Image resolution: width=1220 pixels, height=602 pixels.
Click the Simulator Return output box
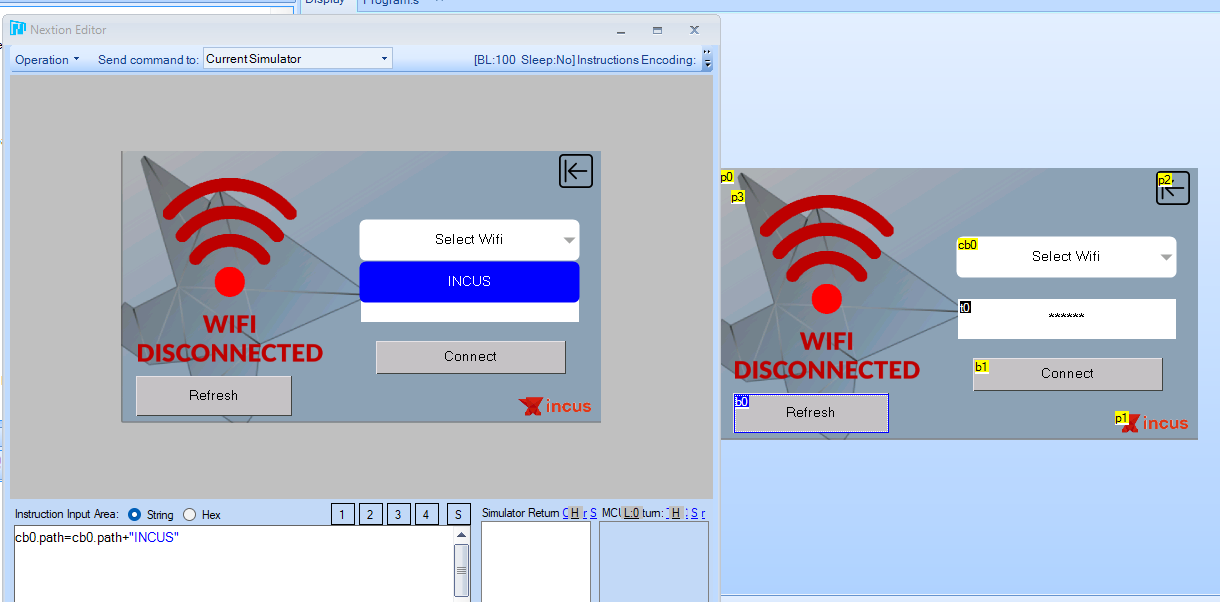[x=536, y=561]
